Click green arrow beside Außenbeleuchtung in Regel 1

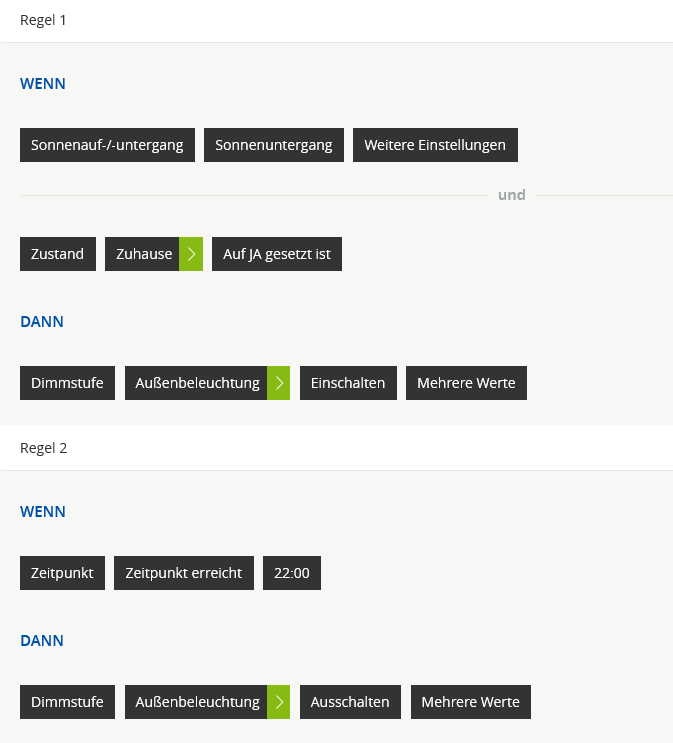(278, 383)
